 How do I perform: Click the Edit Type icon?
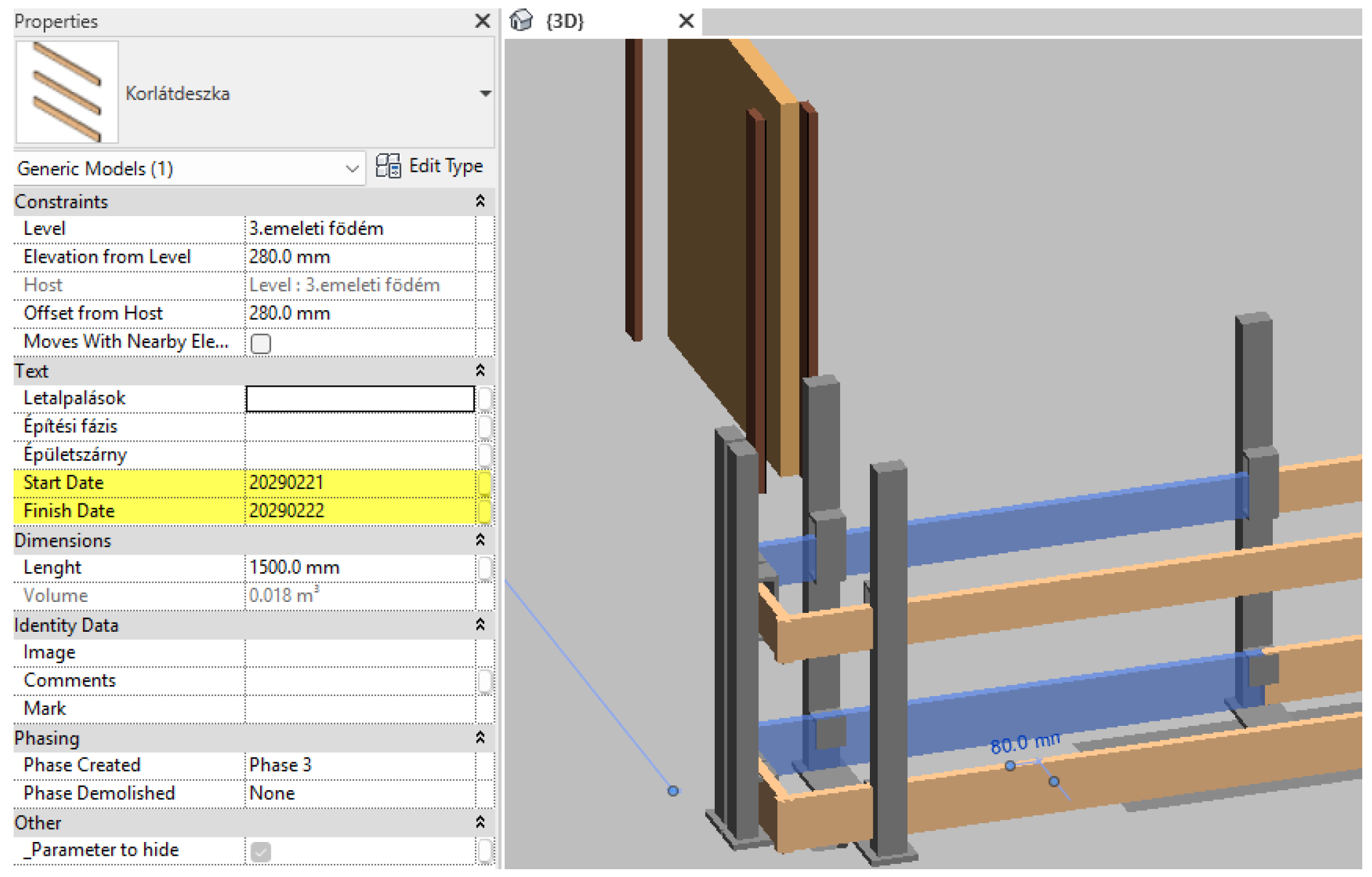point(388,167)
